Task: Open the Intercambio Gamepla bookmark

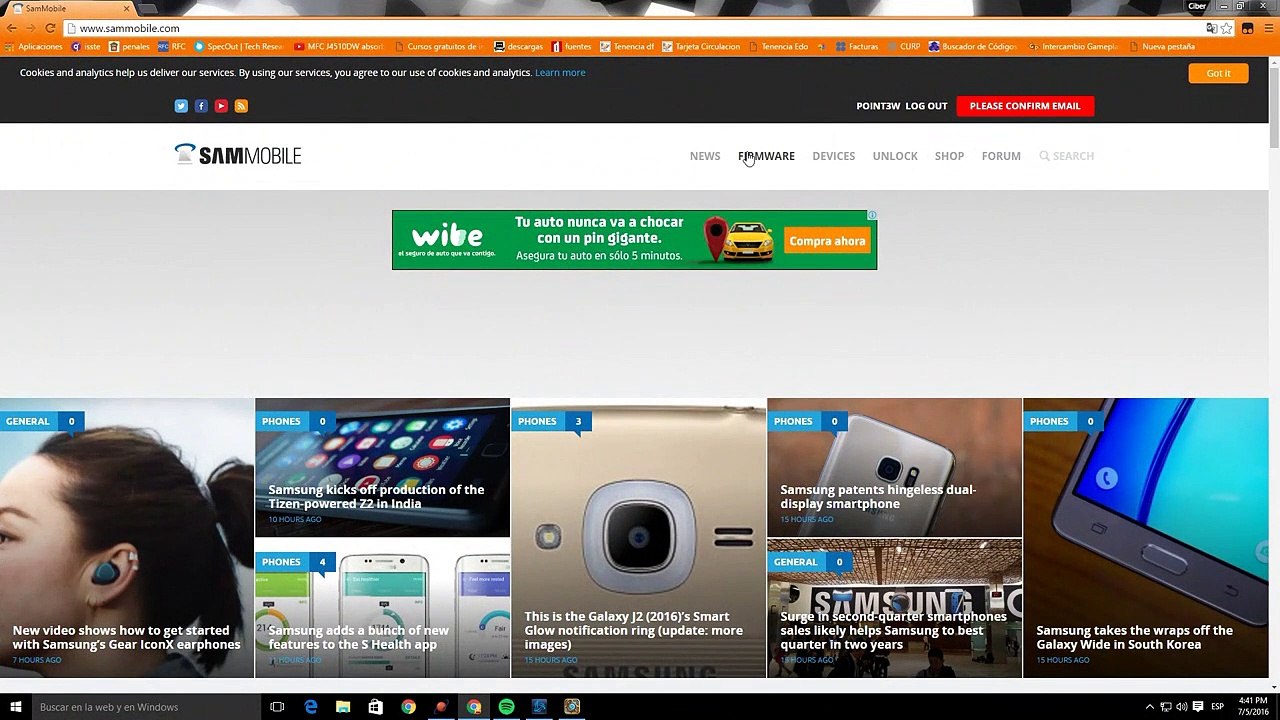Action: click(x=1073, y=47)
